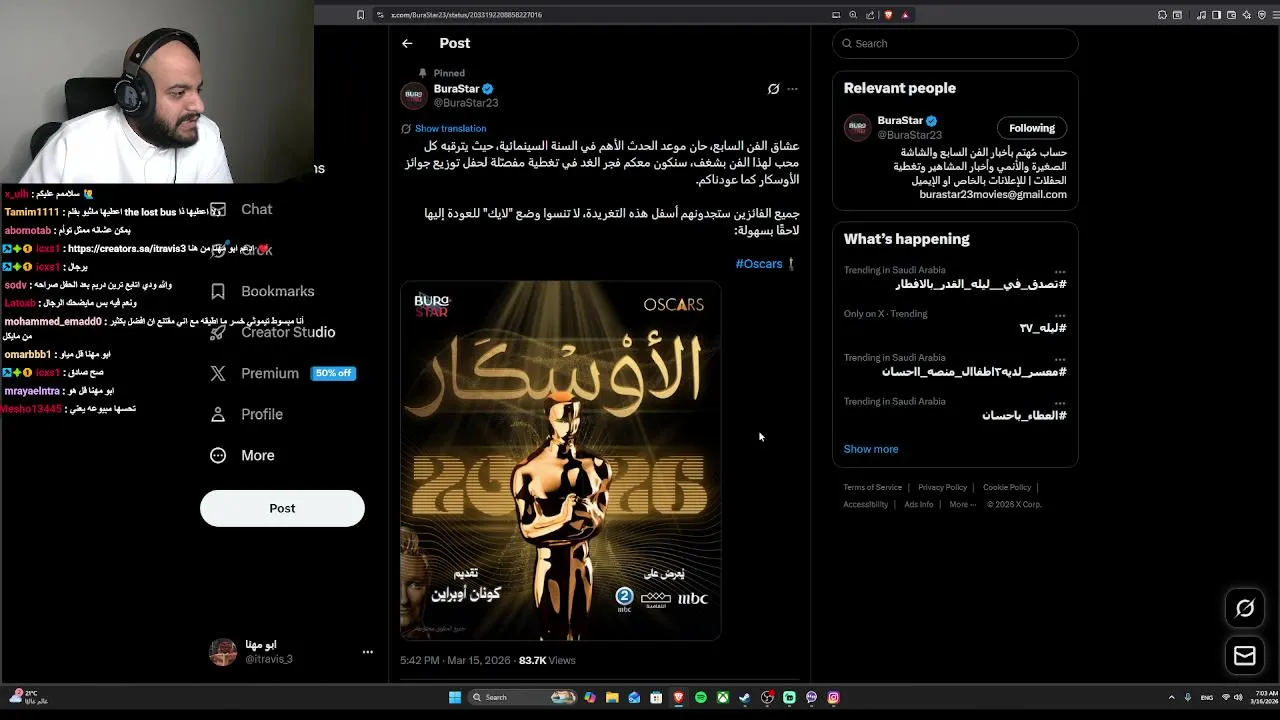Expand the hidden system tray icons chevron

pos(1171,697)
